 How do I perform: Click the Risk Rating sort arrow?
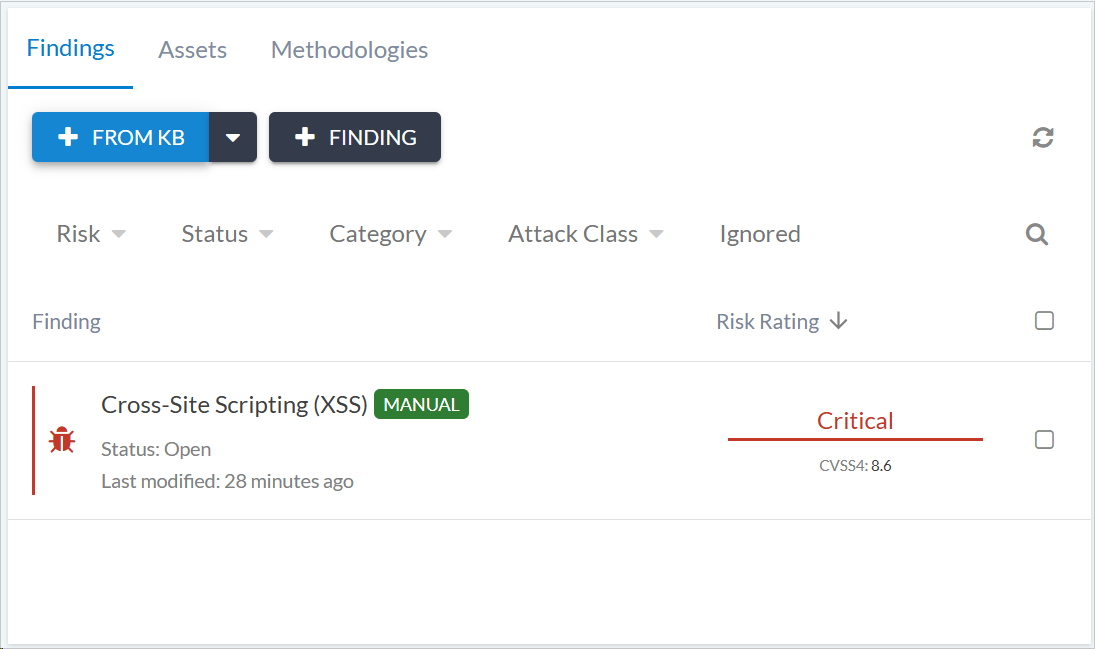(x=839, y=321)
